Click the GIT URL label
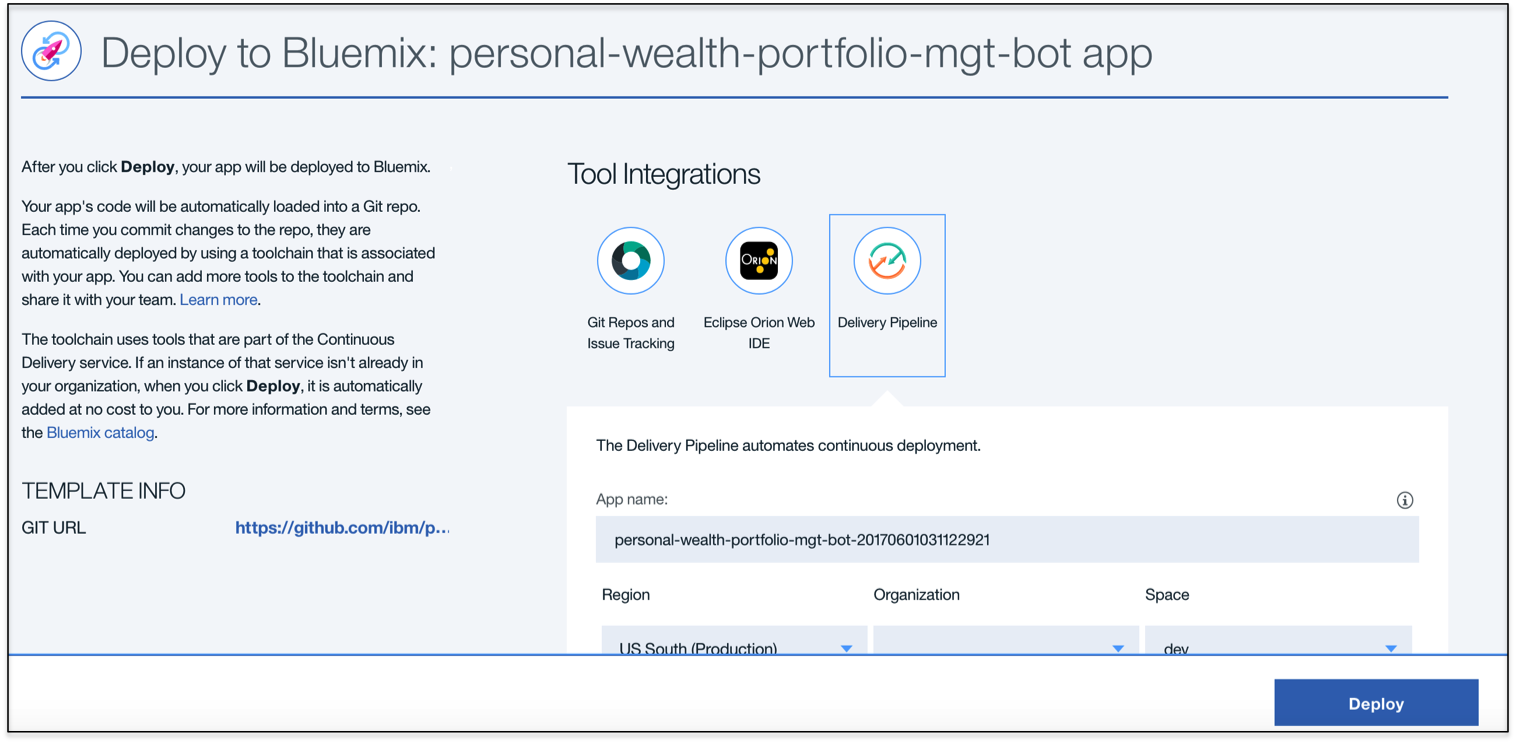Image resolution: width=1516 pixels, height=743 pixels. [x=54, y=528]
